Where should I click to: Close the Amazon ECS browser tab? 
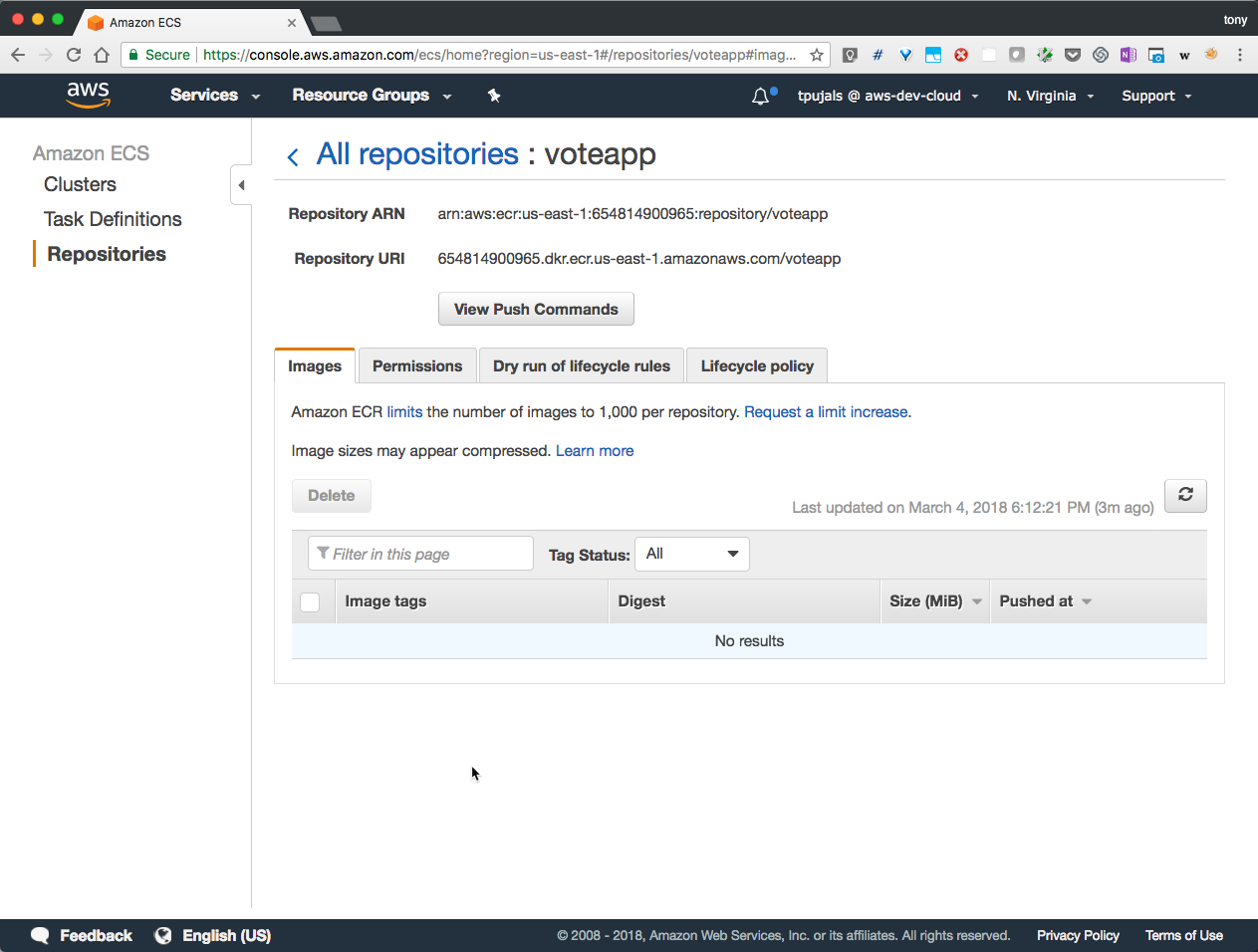point(292,23)
